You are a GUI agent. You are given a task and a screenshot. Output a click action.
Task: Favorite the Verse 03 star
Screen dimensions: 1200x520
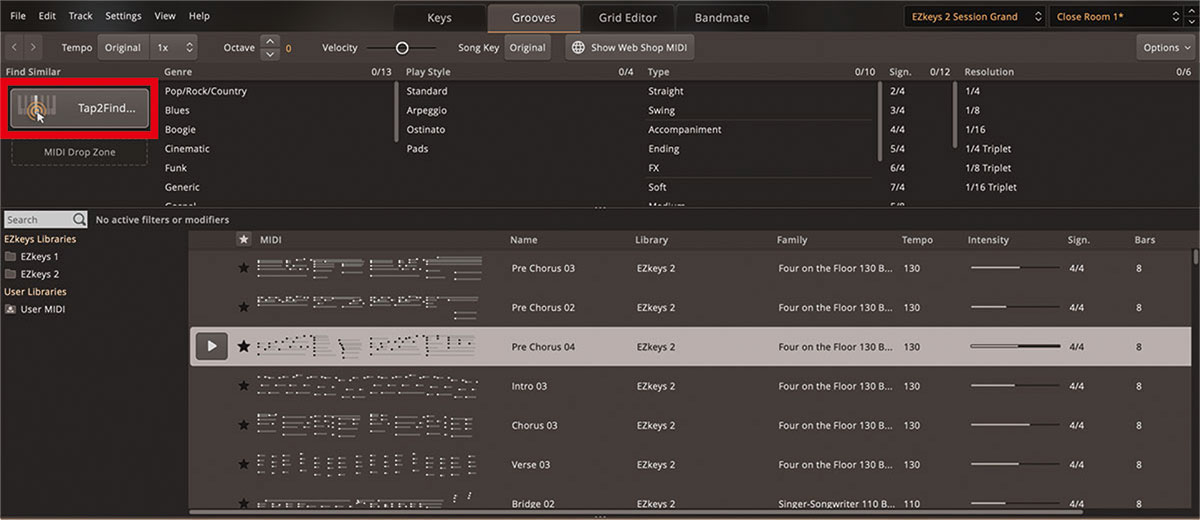[x=243, y=465]
